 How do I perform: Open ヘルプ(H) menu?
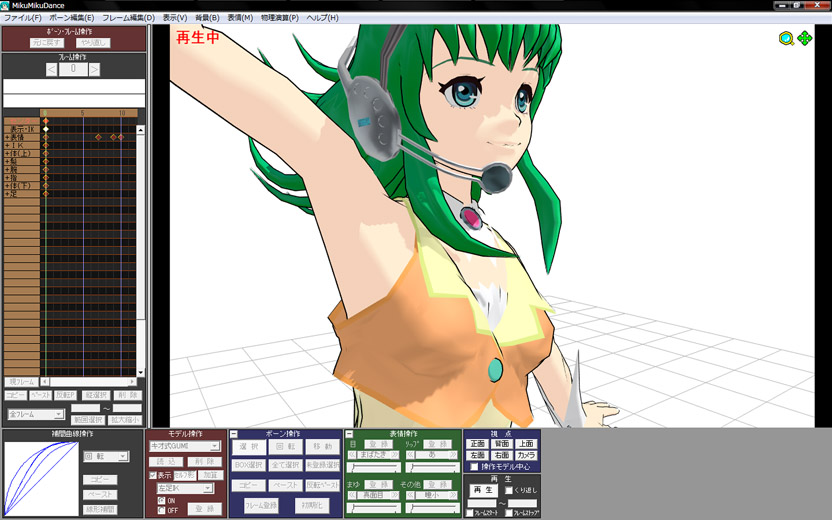pyautogui.click(x=322, y=18)
